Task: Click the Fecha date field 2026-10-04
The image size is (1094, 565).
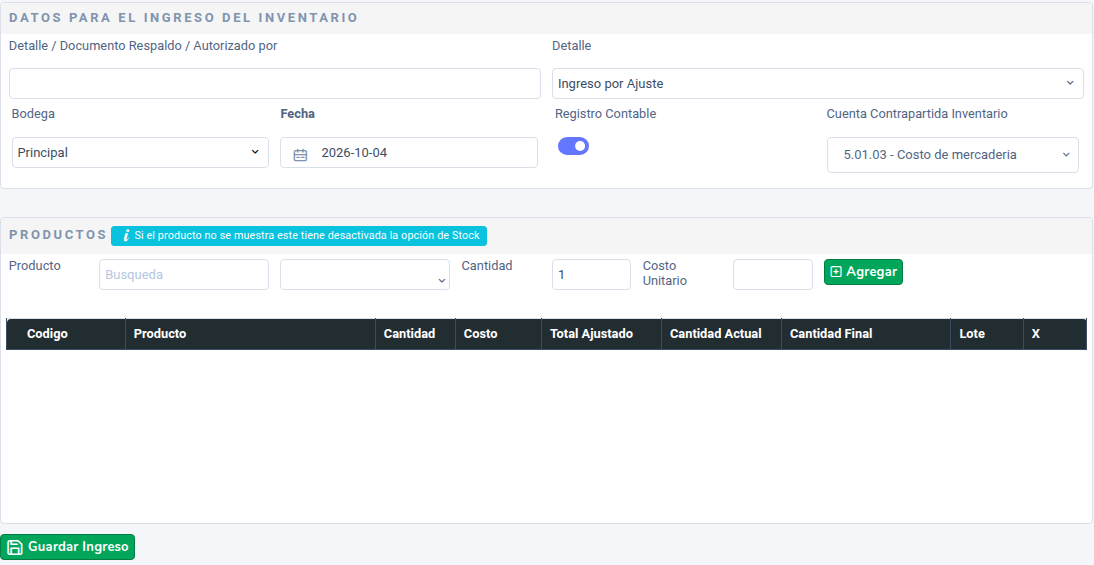Action: click(409, 152)
